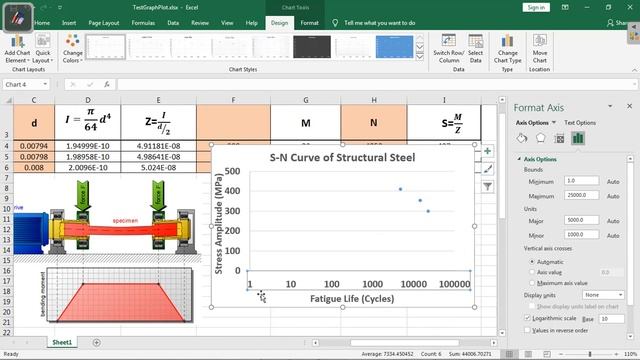Open Size & Properties icon in Format Axis

(560, 138)
